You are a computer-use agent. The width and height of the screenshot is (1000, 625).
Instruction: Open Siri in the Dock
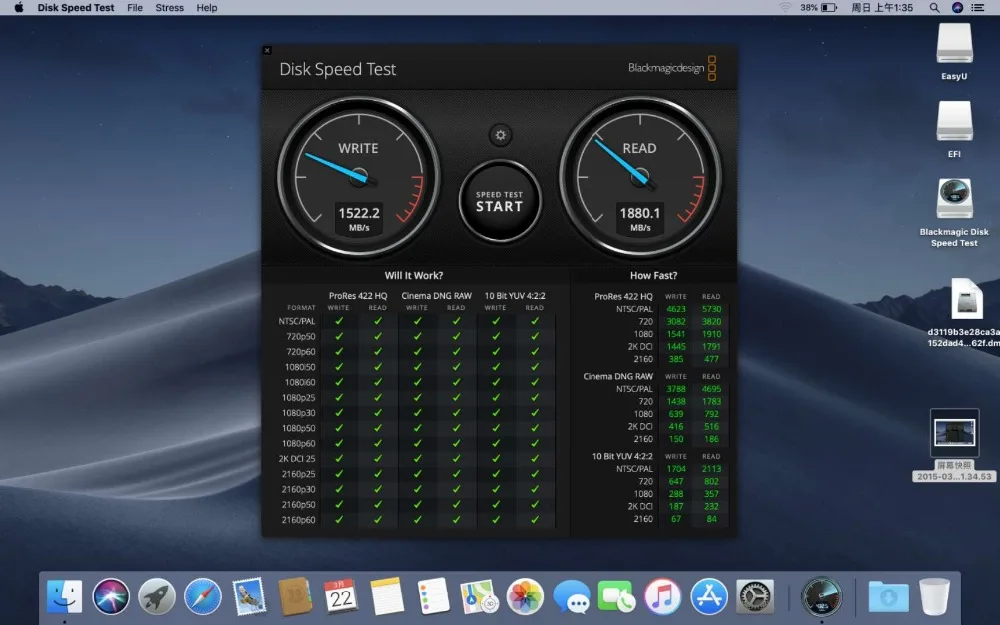[x=111, y=598]
